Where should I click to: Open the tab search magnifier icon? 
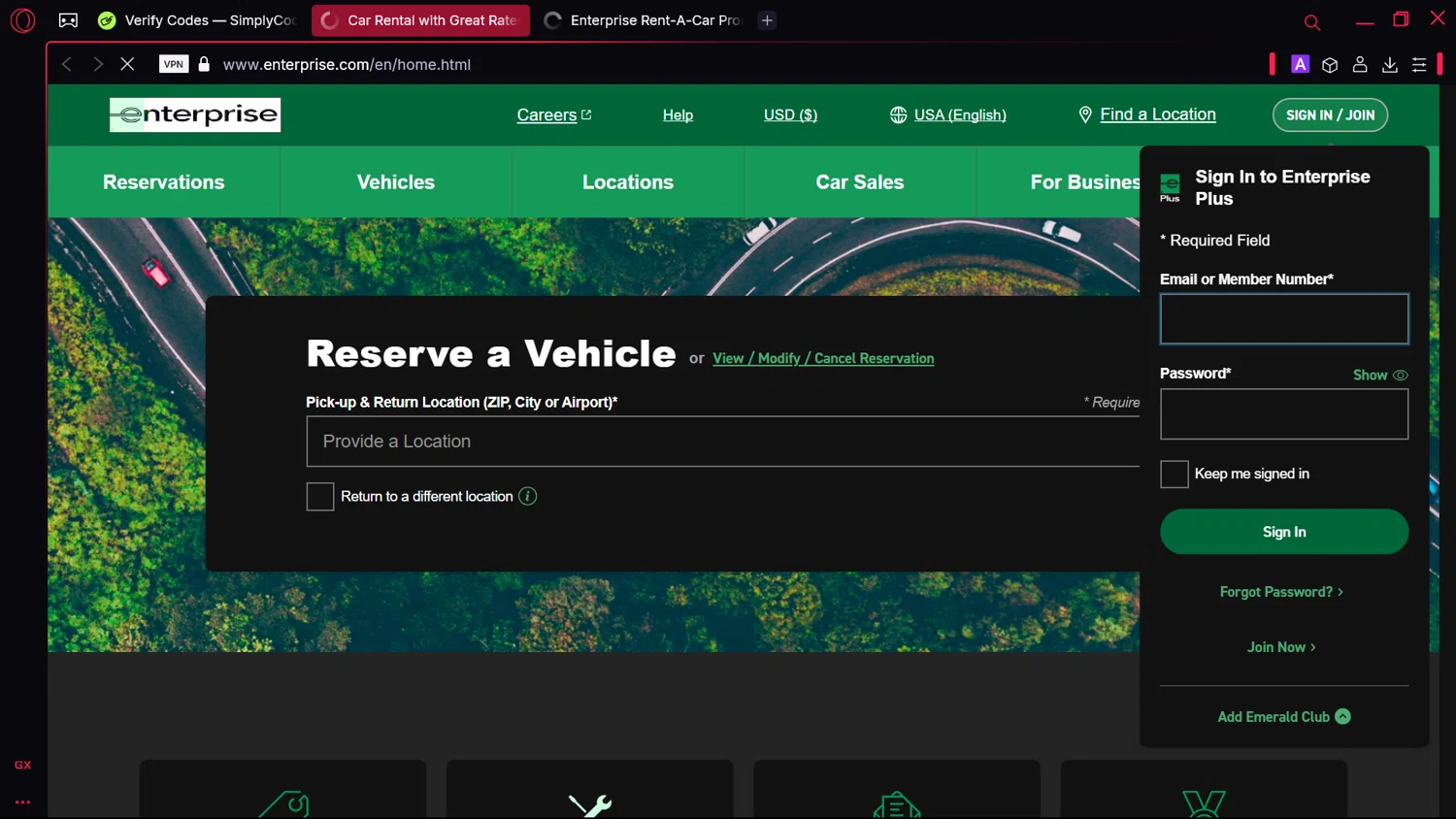tap(1311, 21)
